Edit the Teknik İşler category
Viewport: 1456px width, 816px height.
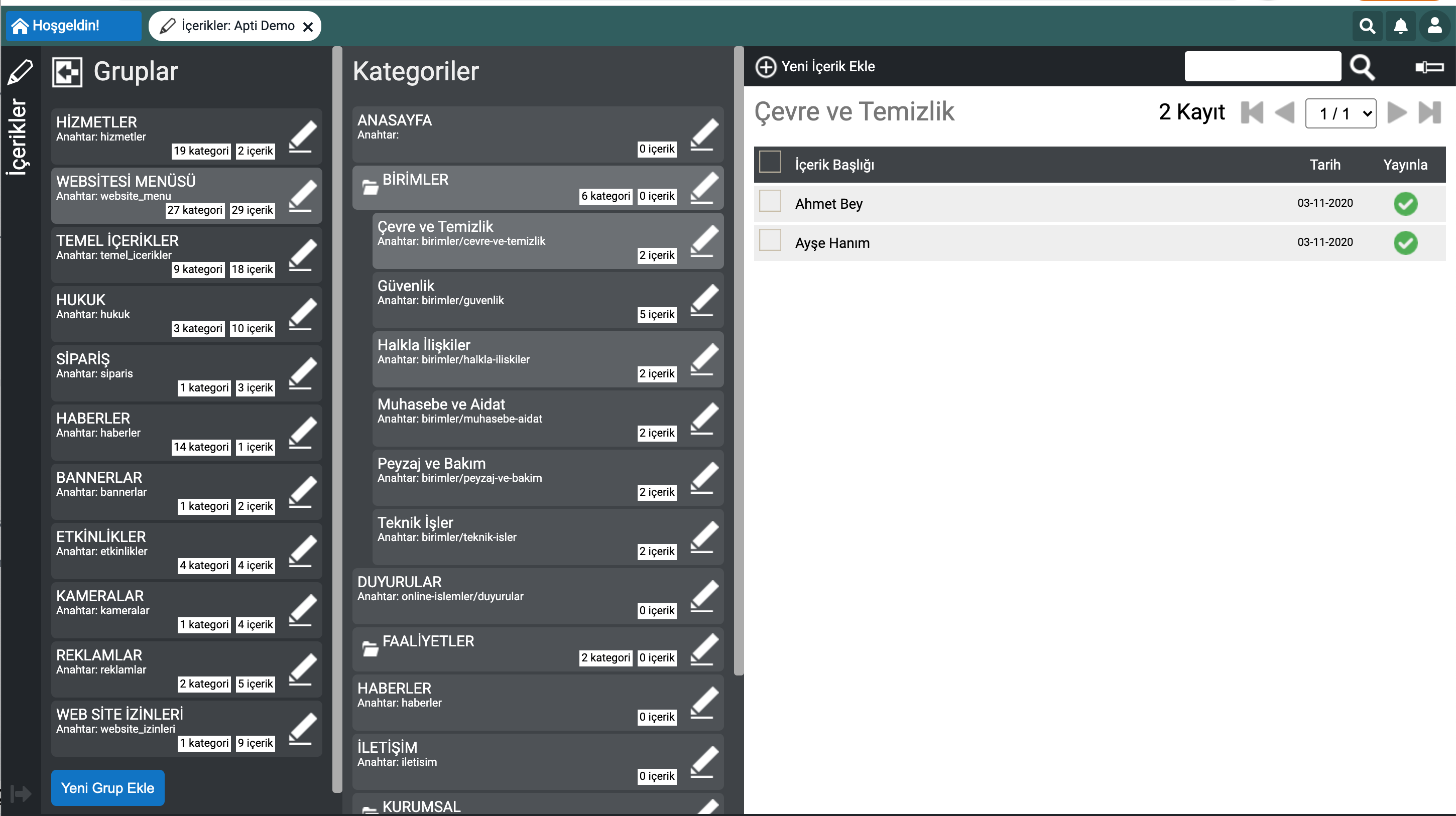tap(704, 537)
